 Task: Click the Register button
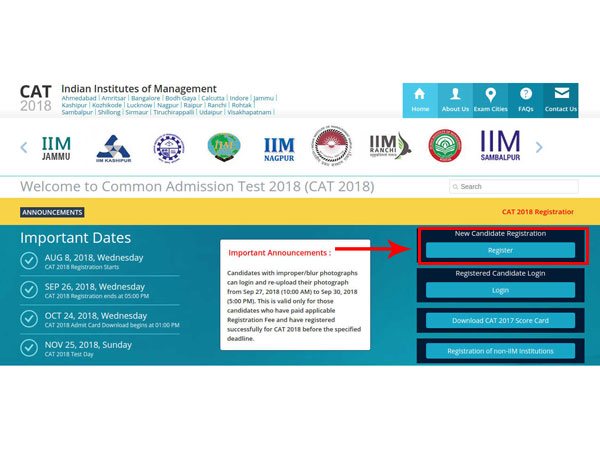coord(500,250)
